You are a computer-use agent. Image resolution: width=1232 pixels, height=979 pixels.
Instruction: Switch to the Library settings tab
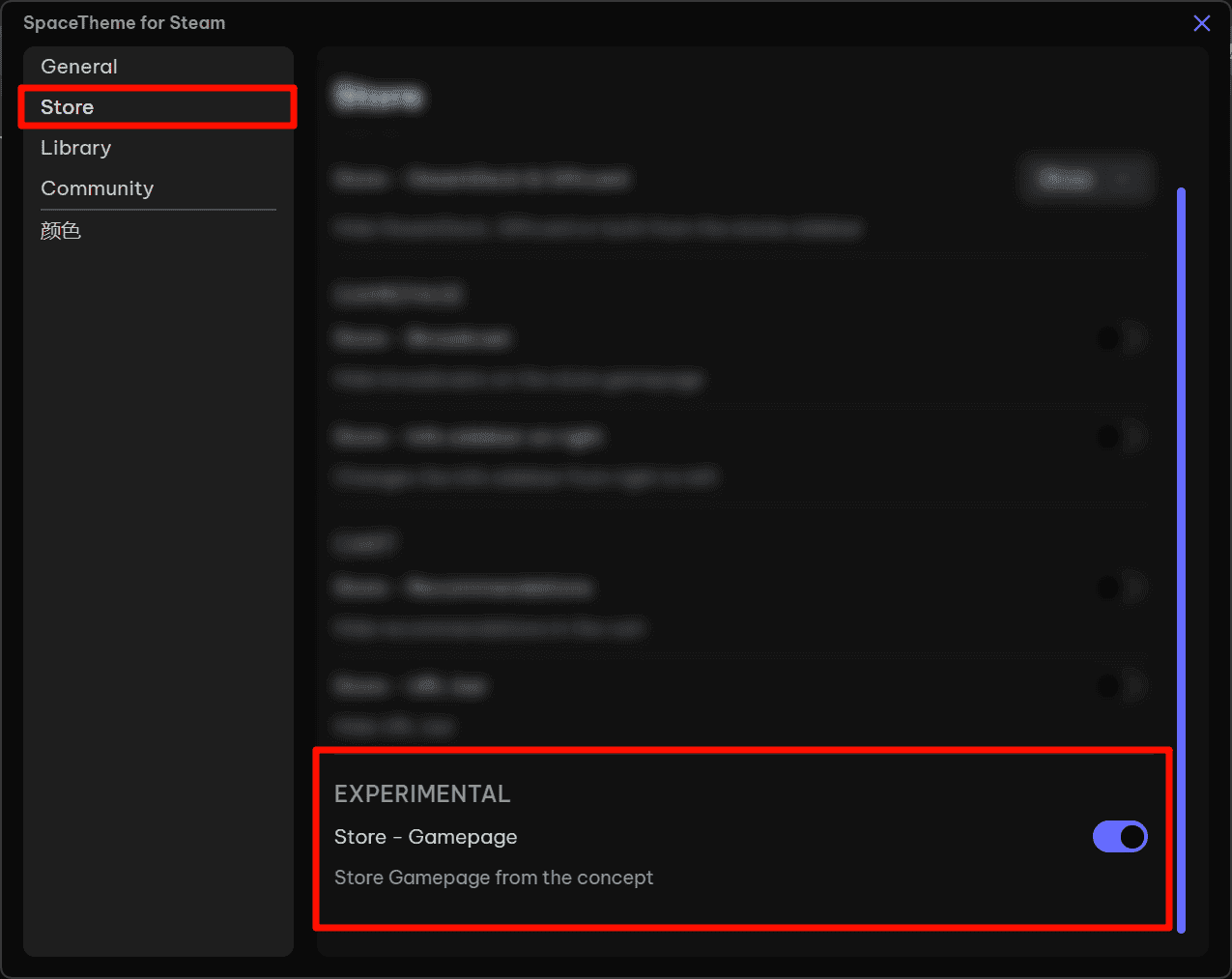pos(76,148)
